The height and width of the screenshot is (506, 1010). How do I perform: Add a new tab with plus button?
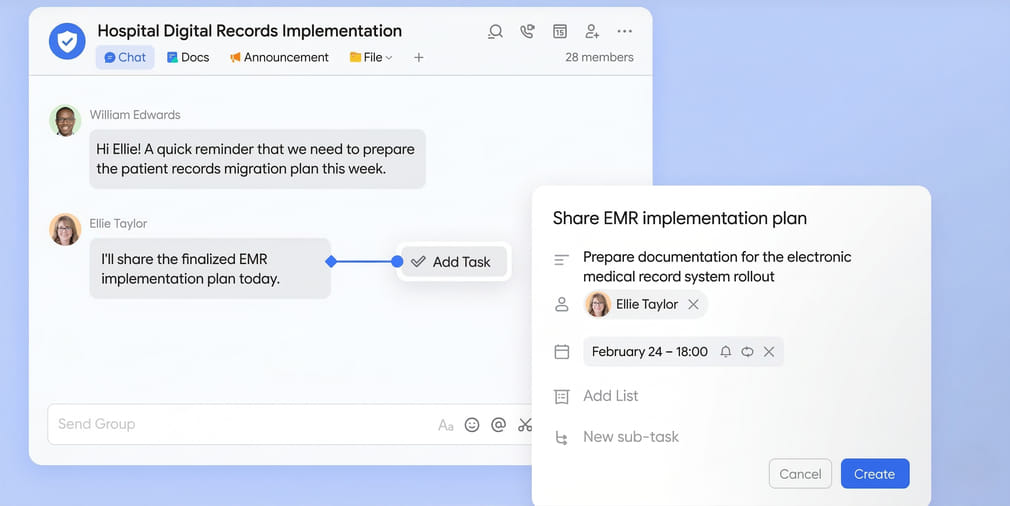point(419,58)
